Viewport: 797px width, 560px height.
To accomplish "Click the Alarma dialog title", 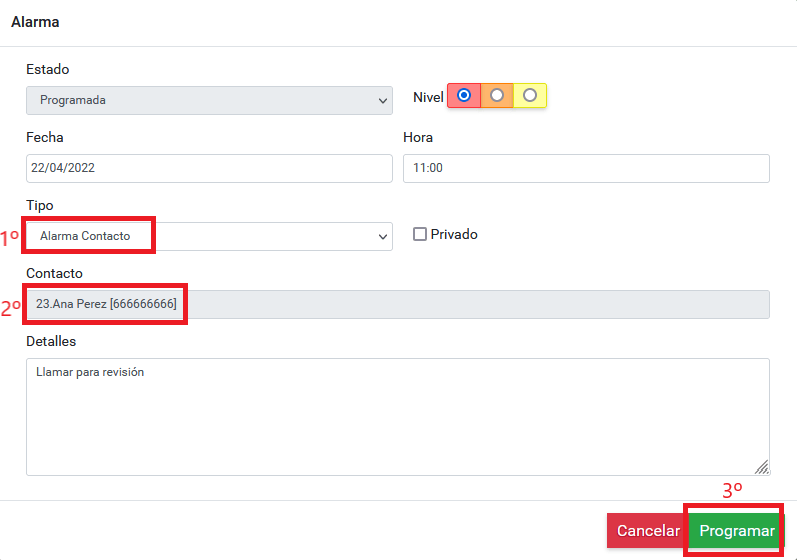I will pos(35,22).
